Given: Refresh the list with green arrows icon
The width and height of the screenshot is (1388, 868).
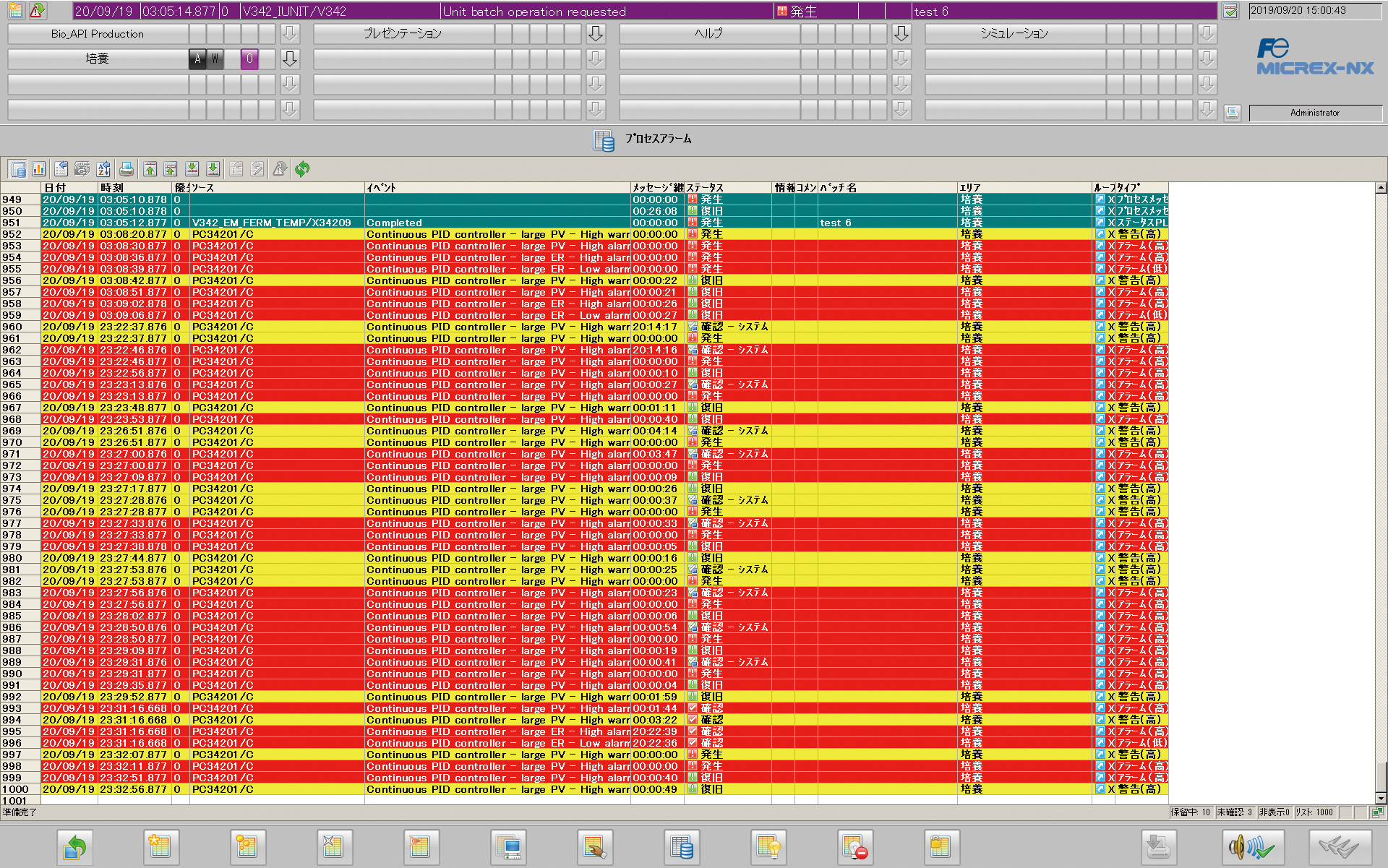Looking at the screenshot, I should click(x=302, y=169).
